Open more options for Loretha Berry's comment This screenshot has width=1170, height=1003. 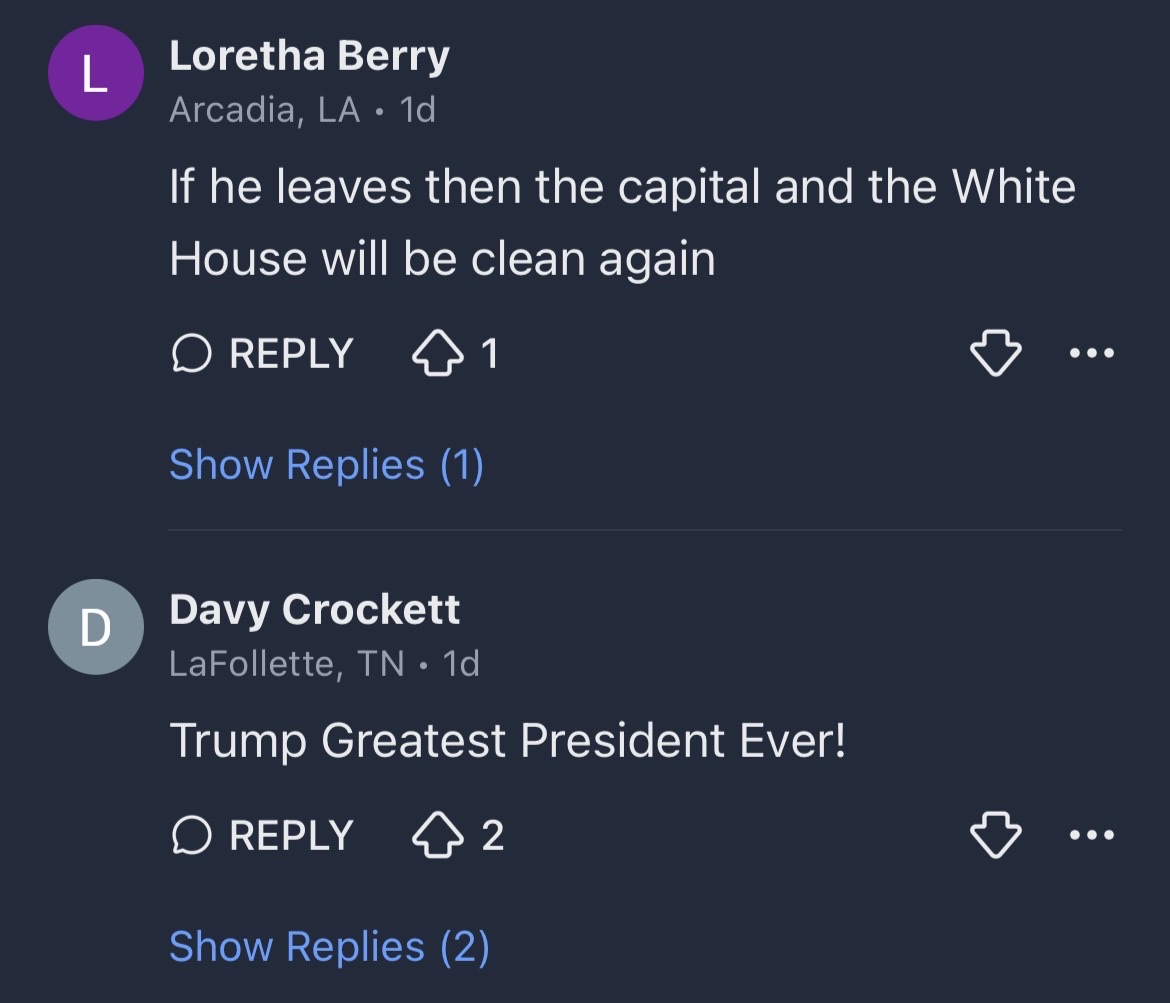pyautogui.click(x=1092, y=353)
